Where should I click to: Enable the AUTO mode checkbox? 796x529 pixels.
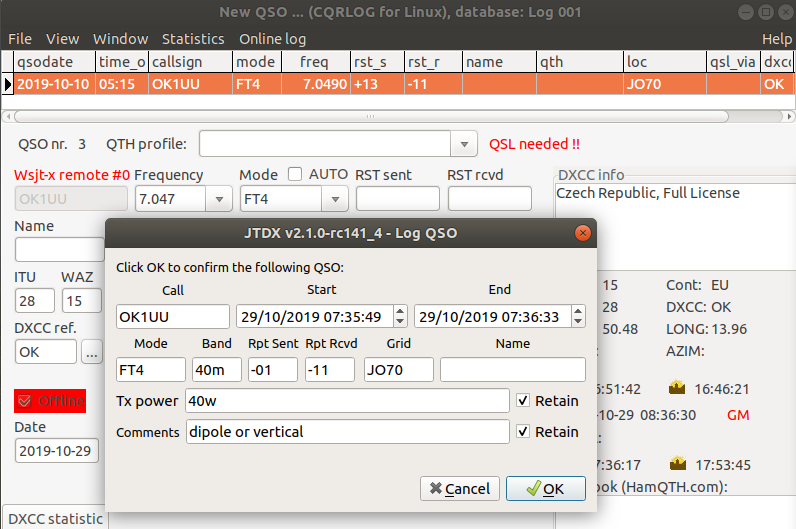[x=294, y=174]
